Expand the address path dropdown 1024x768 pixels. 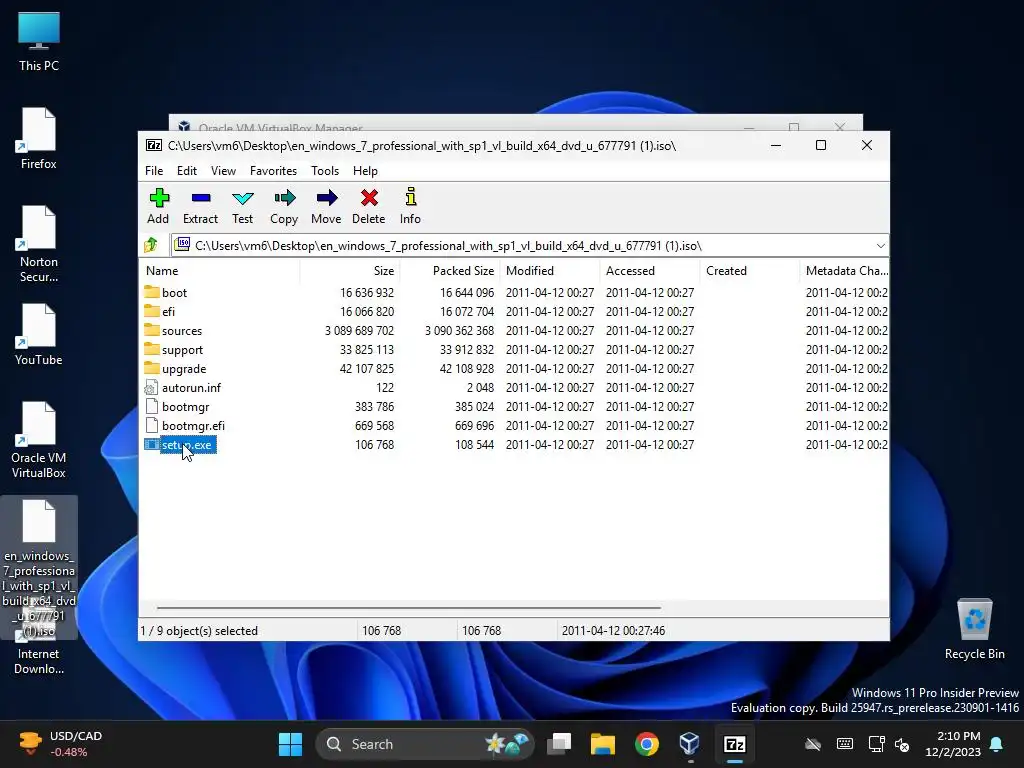click(880, 246)
